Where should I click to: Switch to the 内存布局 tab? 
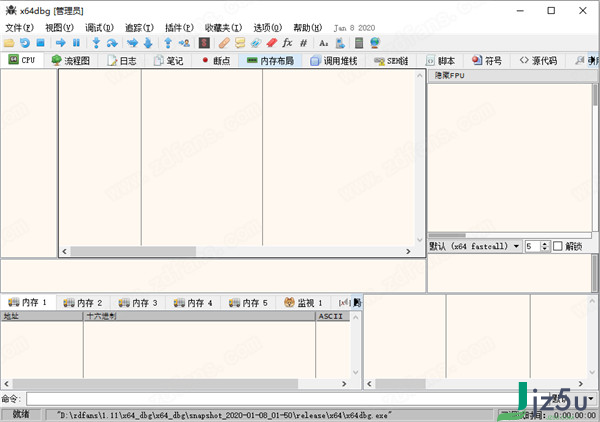pyautogui.click(x=270, y=60)
